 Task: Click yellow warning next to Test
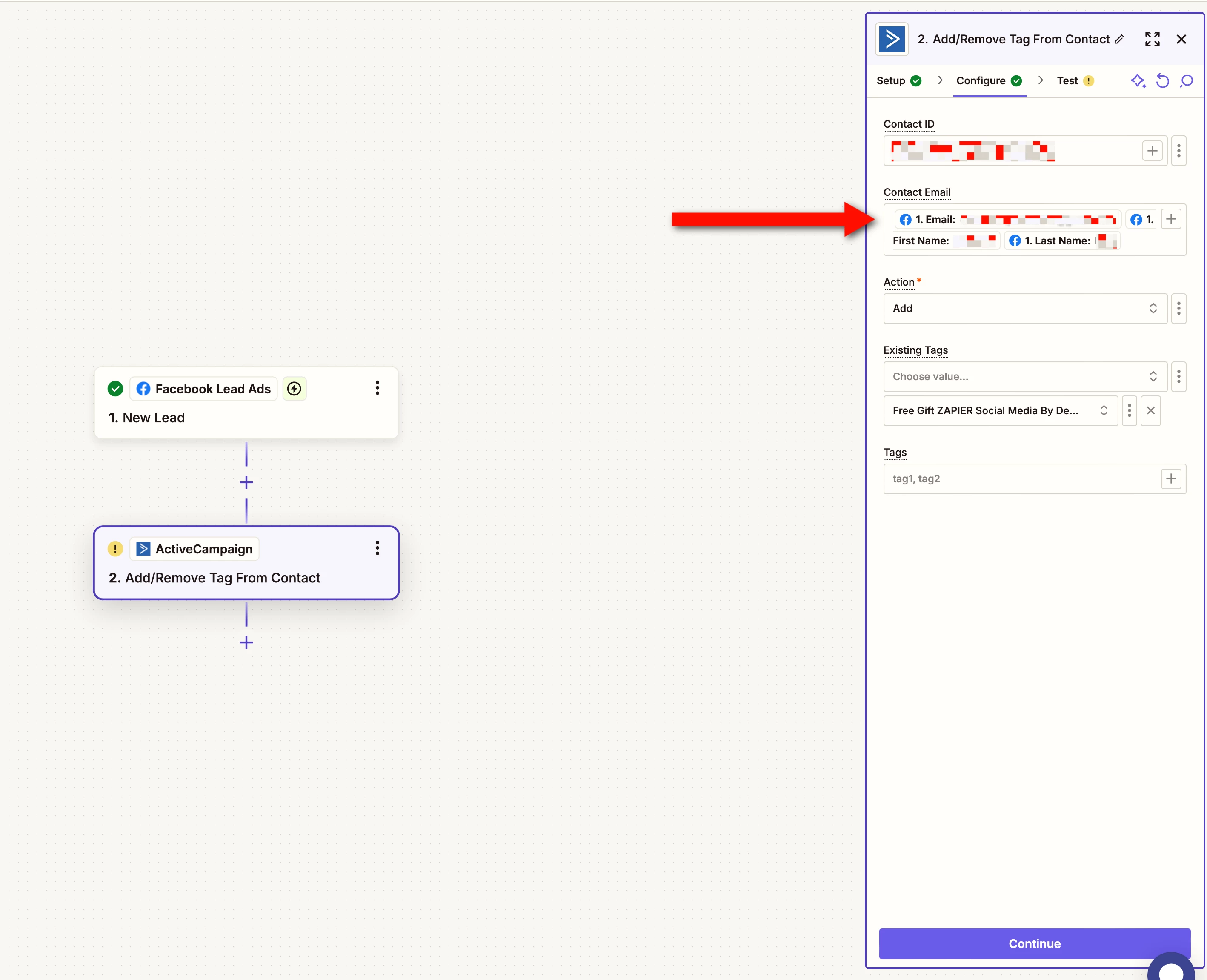pos(1089,81)
